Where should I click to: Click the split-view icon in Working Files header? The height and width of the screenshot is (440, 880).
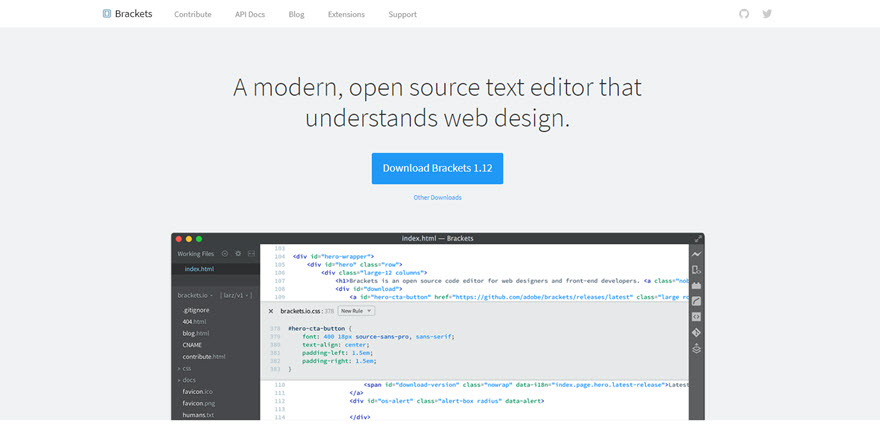251,254
